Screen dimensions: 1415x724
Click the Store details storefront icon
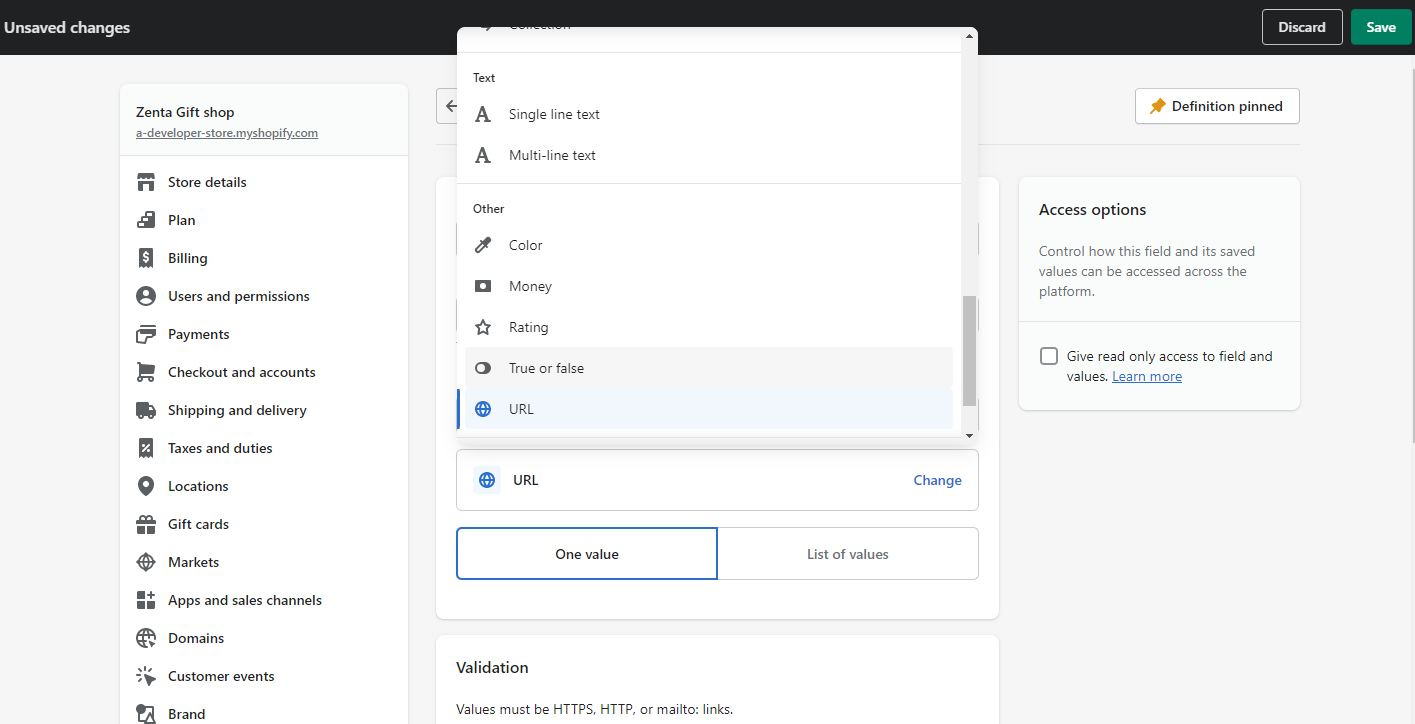point(146,182)
